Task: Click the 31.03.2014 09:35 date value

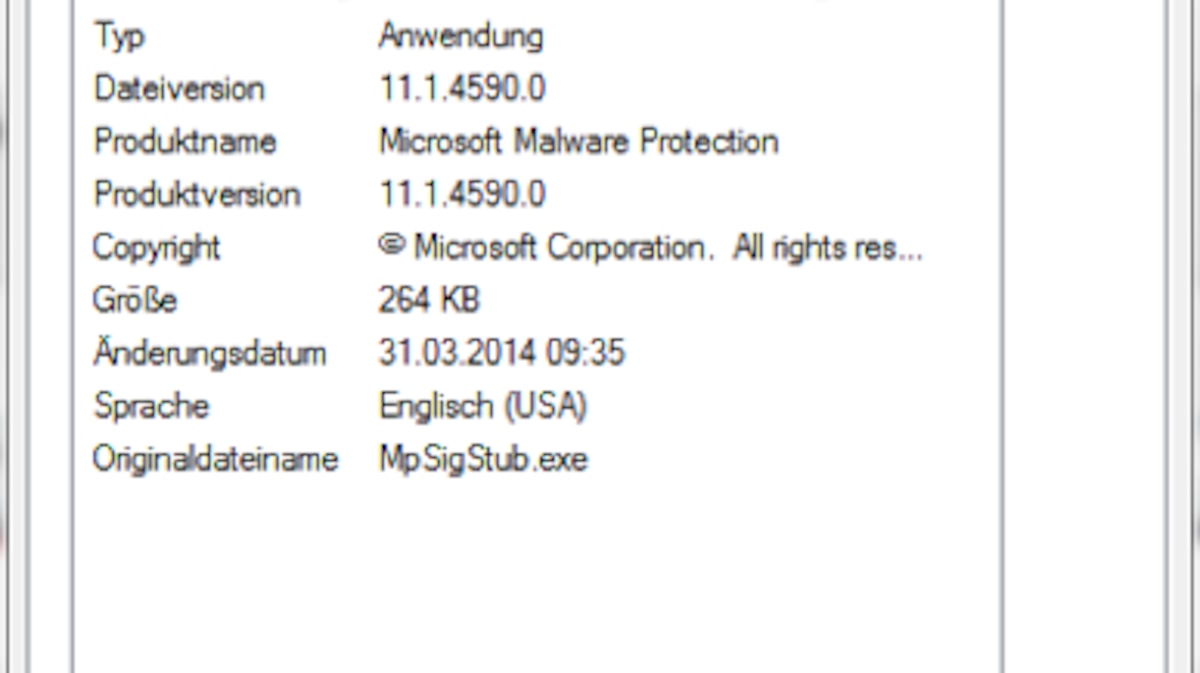Action: coord(502,353)
